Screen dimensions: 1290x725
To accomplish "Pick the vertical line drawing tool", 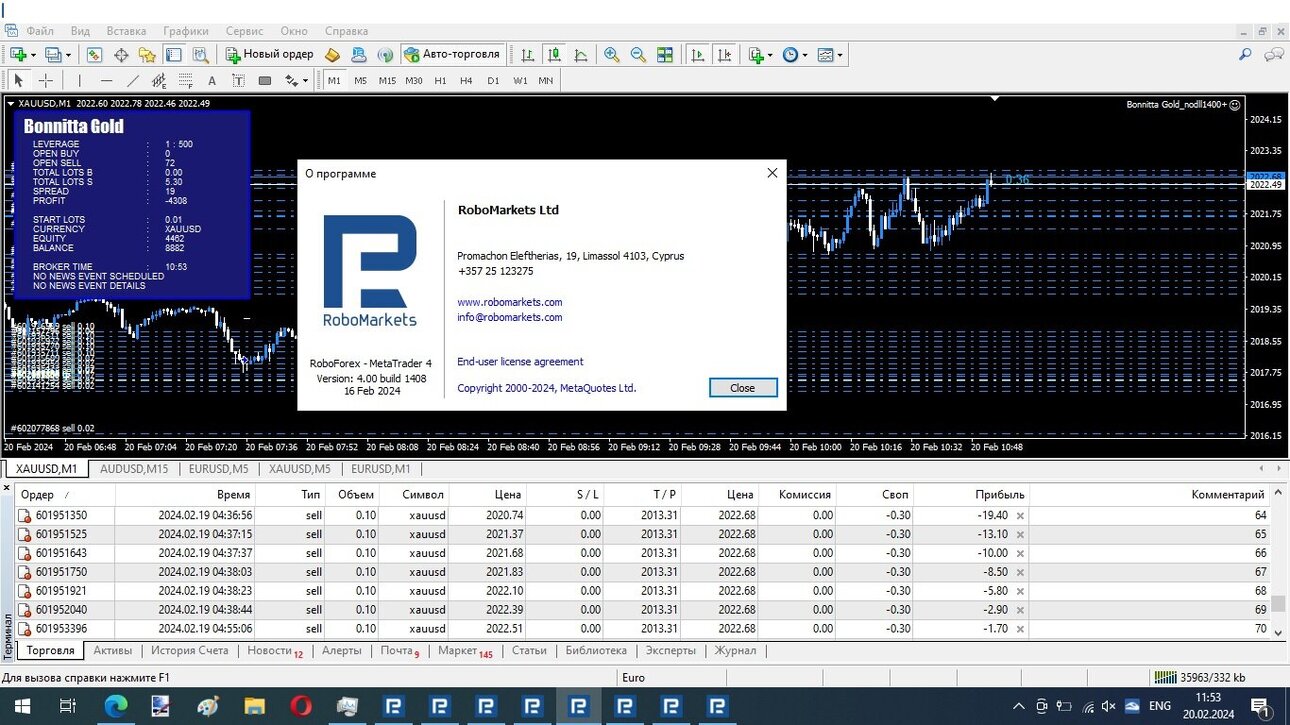I will pos(80,80).
